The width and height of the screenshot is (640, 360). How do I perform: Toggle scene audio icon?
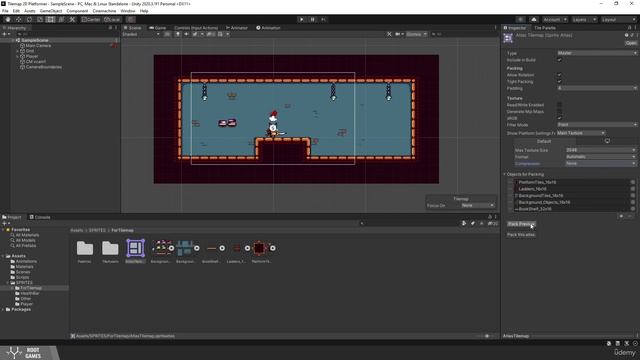186,34
